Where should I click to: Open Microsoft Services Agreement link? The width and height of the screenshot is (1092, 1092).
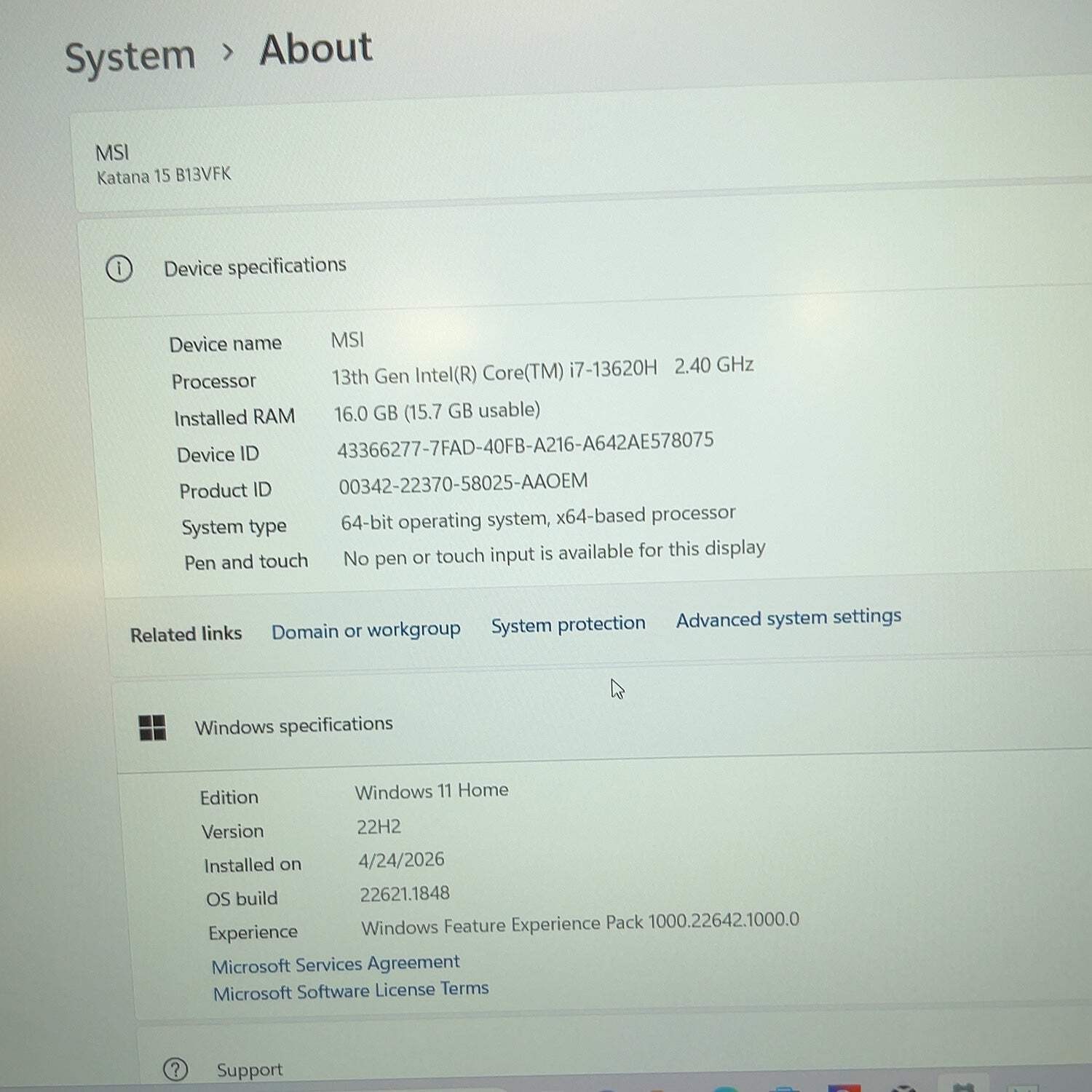pos(336,964)
